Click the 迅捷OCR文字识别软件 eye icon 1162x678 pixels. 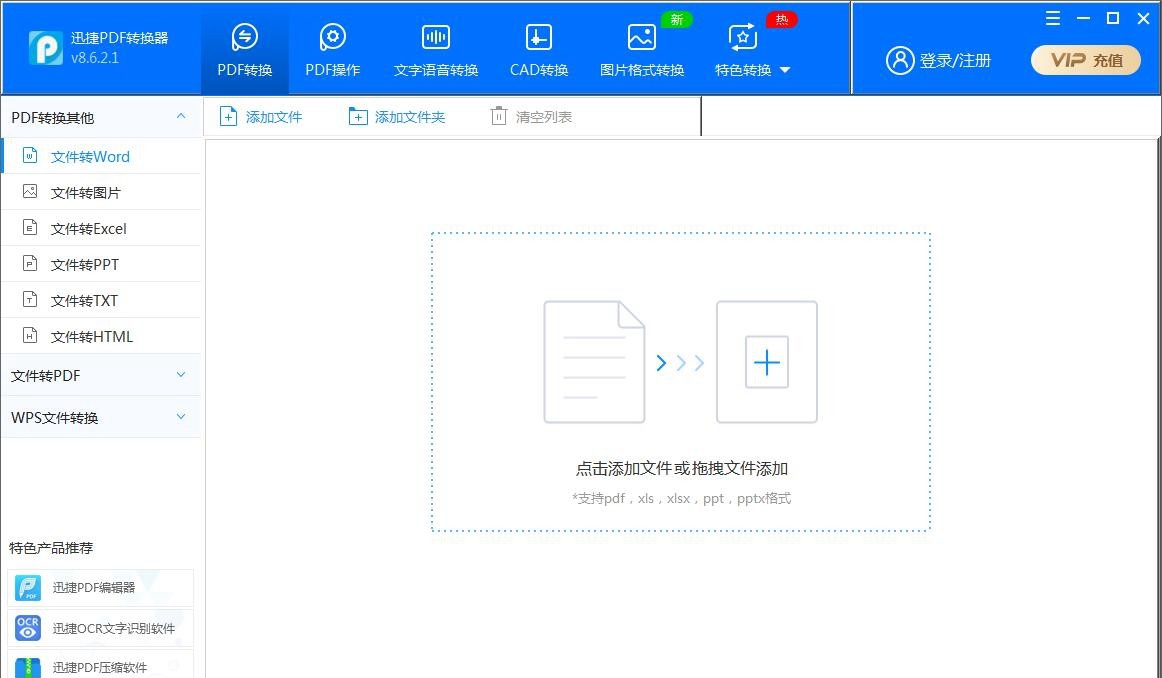[x=28, y=628]
